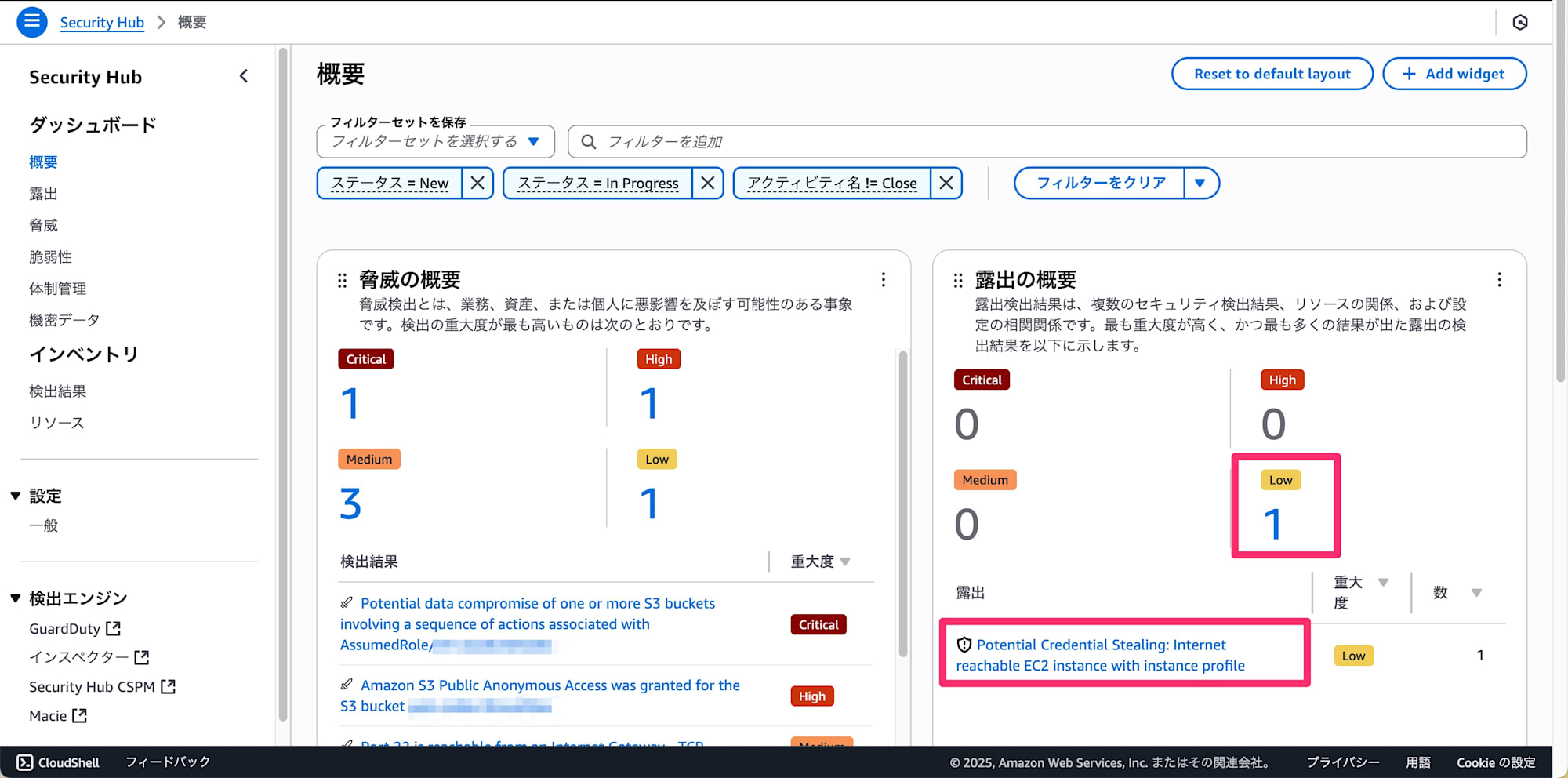
Task: Grab the 脅威の概要 widget drag handle
Action: [342, 280]
